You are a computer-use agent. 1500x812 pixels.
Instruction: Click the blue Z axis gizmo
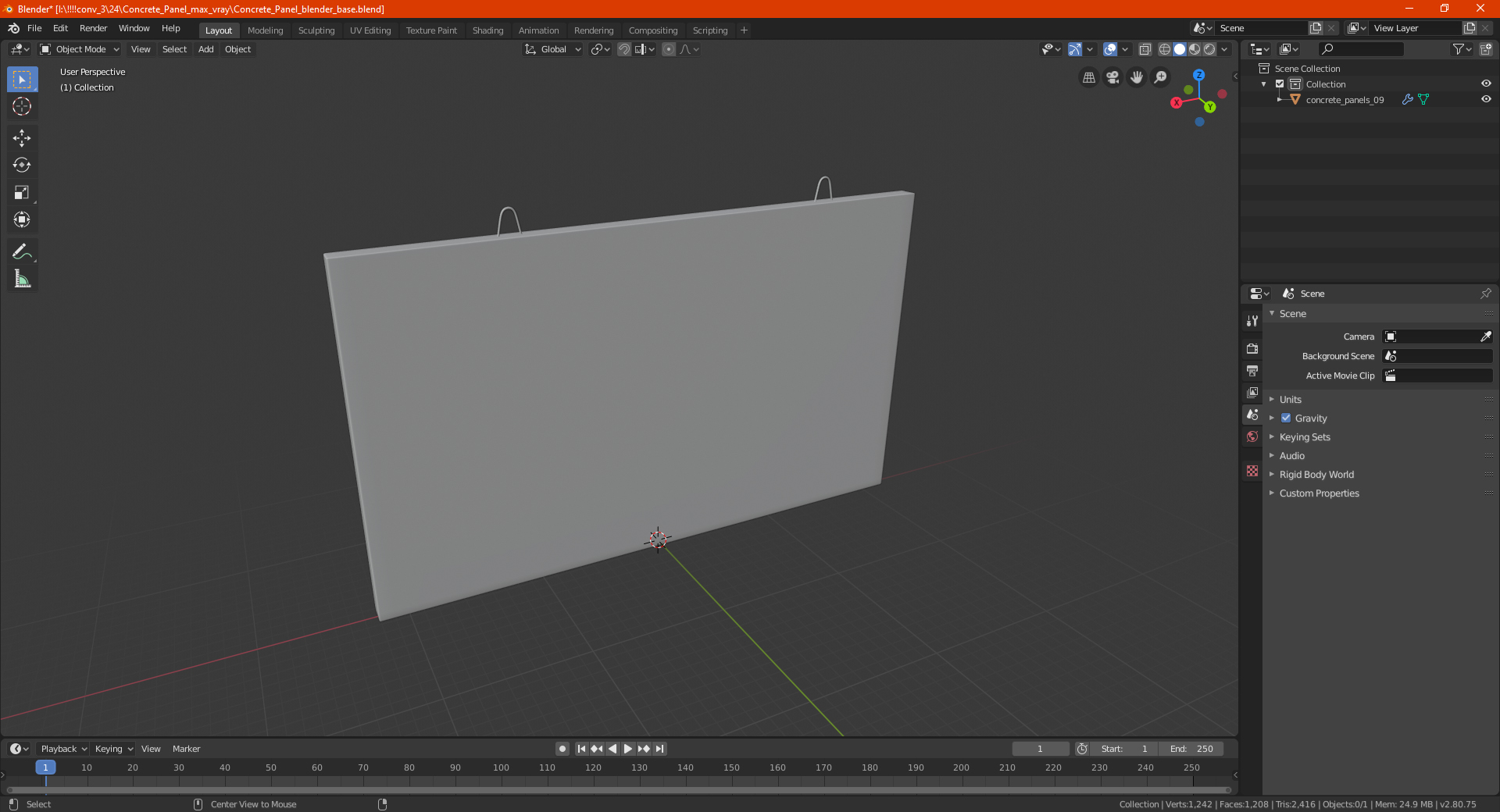click(x=1198, y=75)
